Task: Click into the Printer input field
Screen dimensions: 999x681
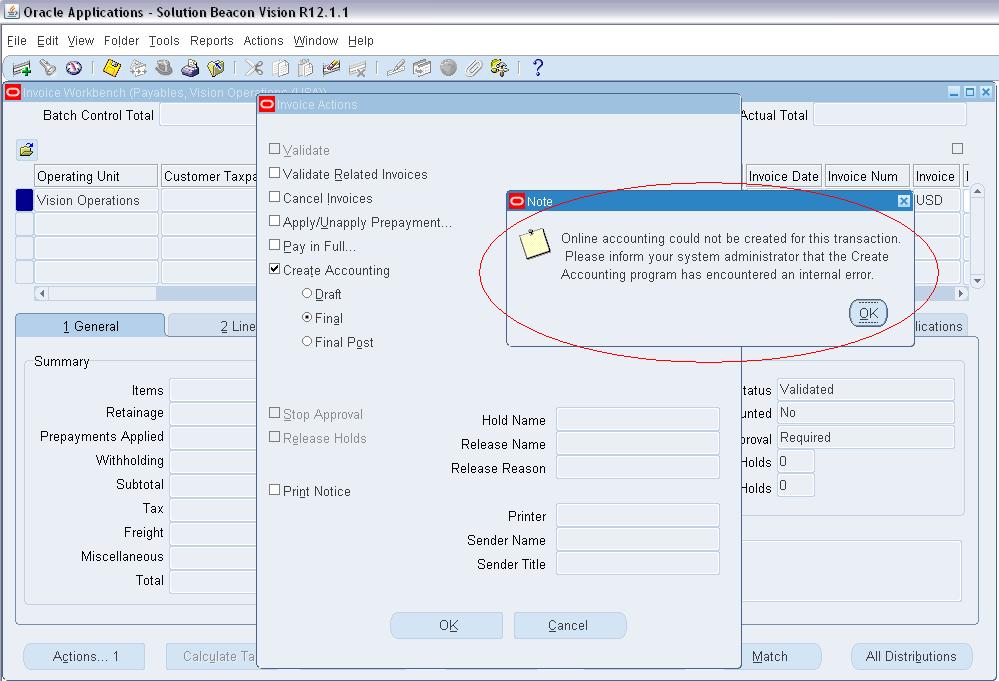Action: pyautogui.click(x=637, y=516)
